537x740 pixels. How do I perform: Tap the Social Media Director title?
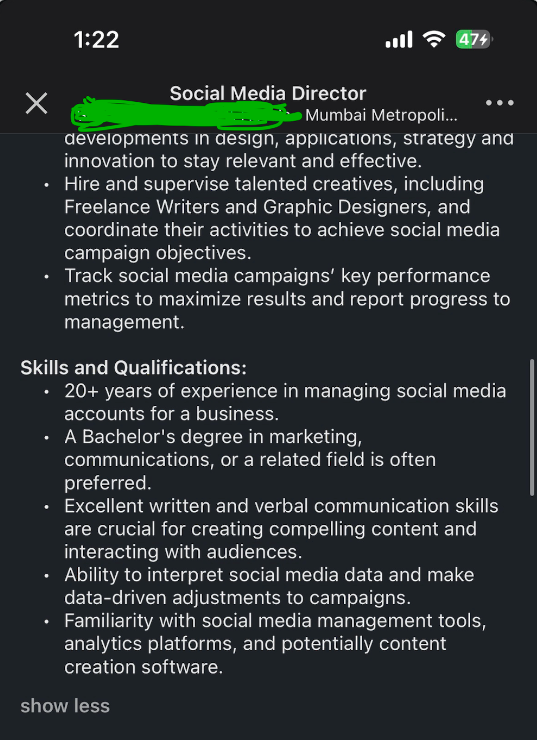coord(268,93)
